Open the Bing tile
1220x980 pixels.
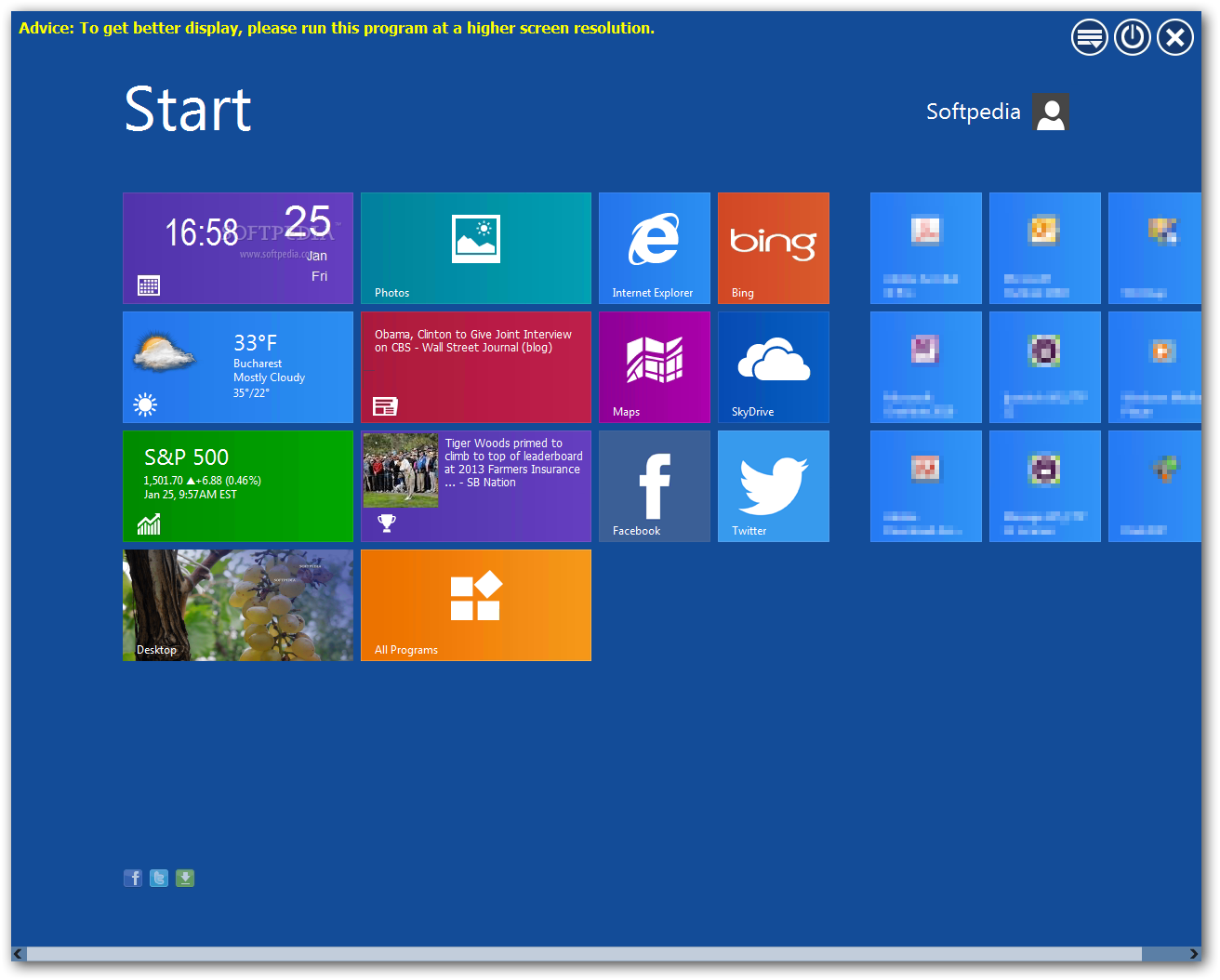point(773,248)
